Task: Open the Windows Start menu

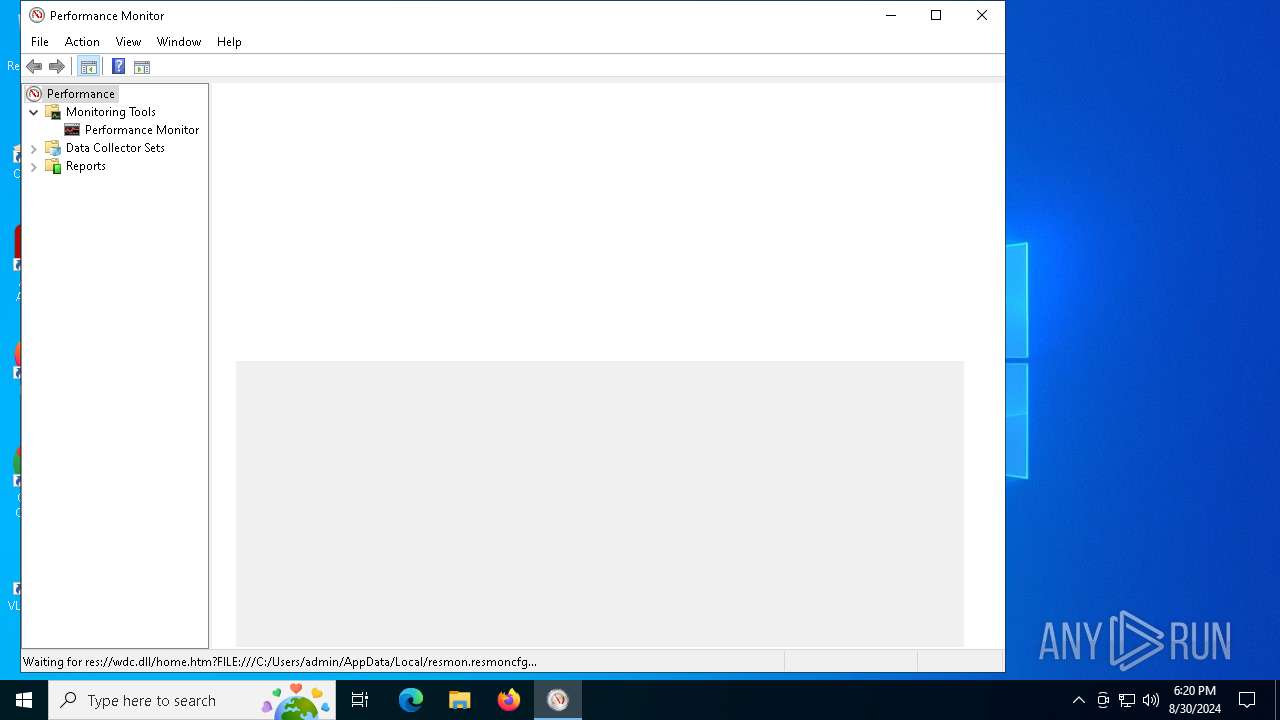Action: 24,700
